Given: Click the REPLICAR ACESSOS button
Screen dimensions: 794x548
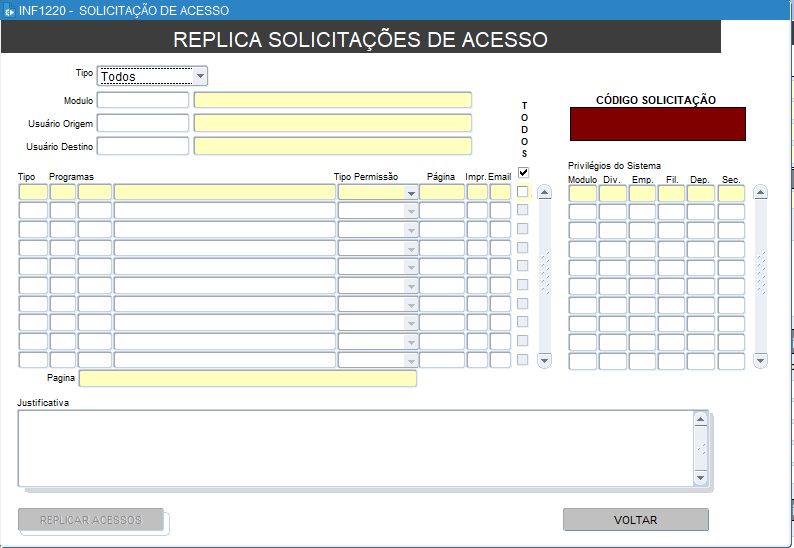Looking at the screenshot, I should [x=91, y=520].
